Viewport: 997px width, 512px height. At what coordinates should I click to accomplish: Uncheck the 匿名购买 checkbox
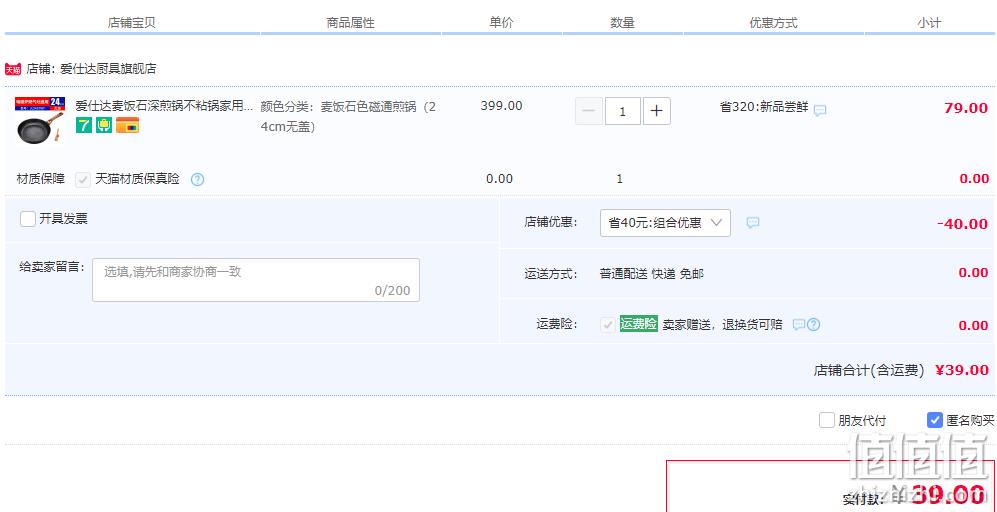tap(935, 420)
